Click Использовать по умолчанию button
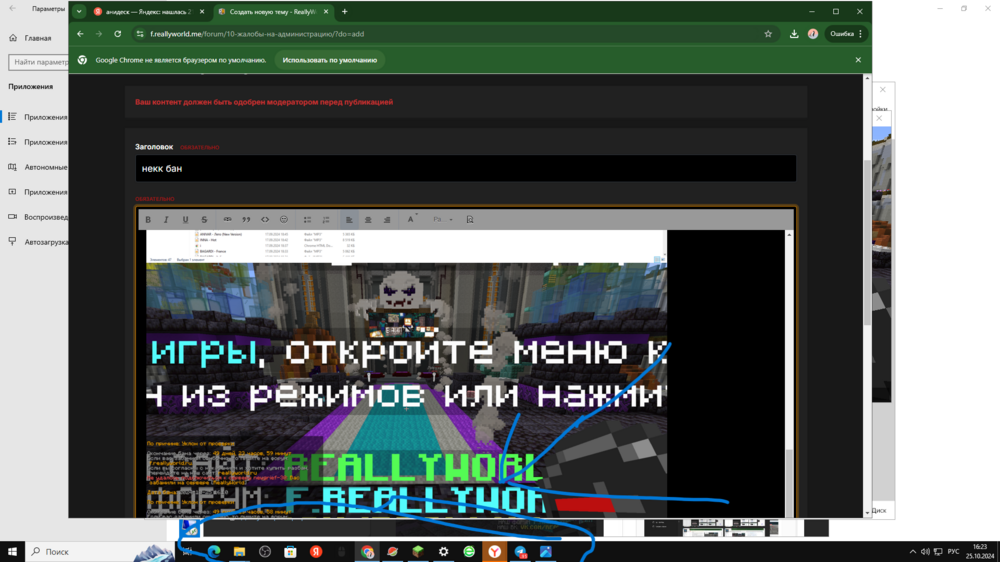1000x562 pixels. click(x=330, y=60)
